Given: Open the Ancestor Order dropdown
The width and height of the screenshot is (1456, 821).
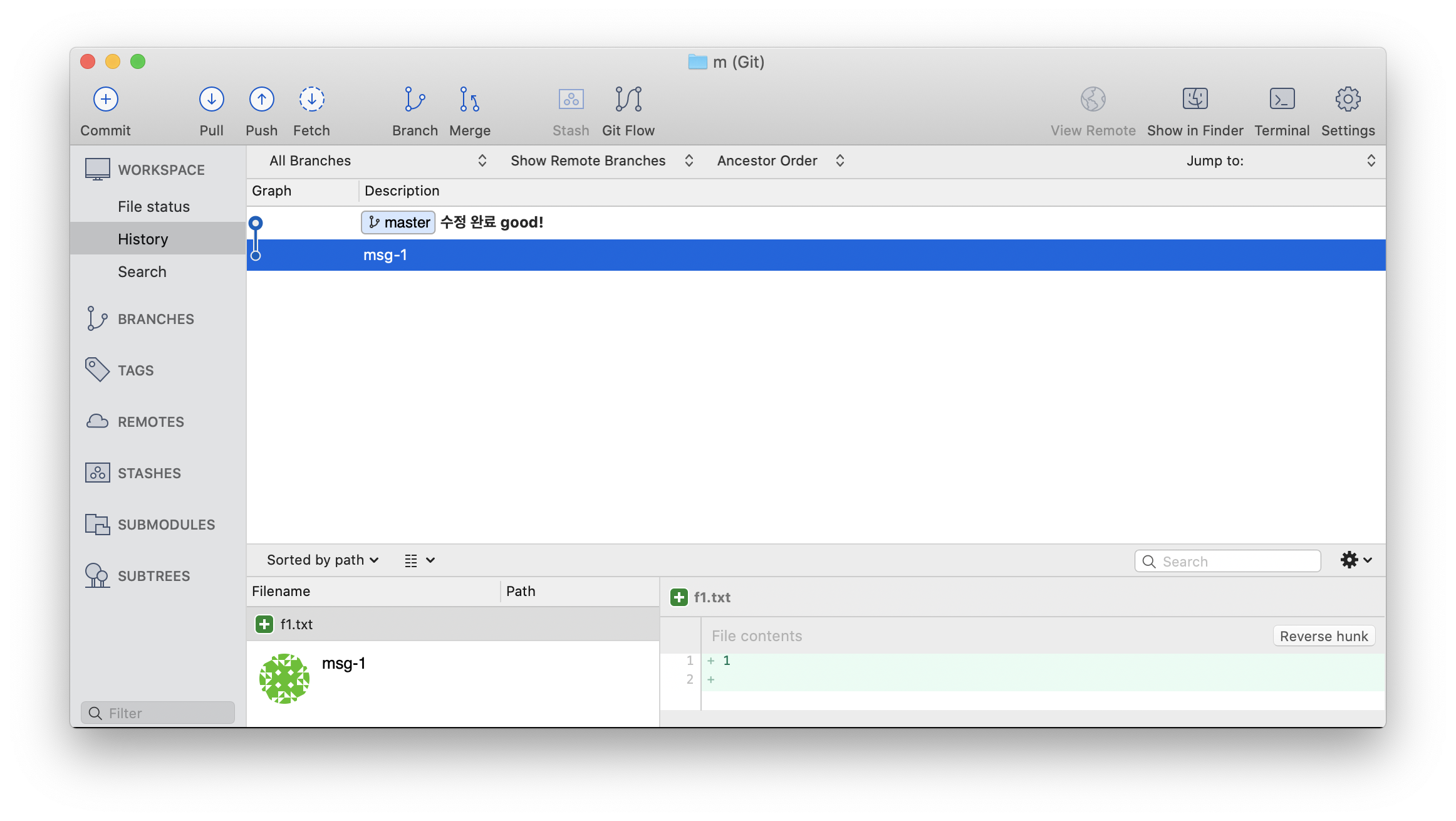Looking at the screenshot, I should [781, 160].
